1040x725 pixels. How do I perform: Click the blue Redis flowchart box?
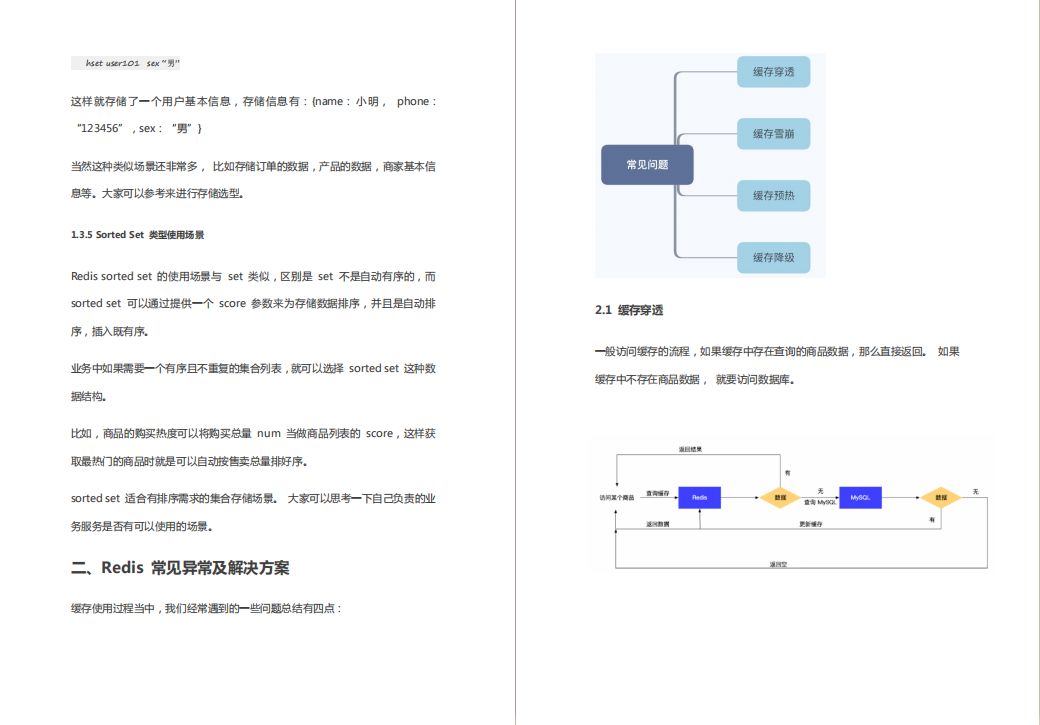[x=700, y=497]
